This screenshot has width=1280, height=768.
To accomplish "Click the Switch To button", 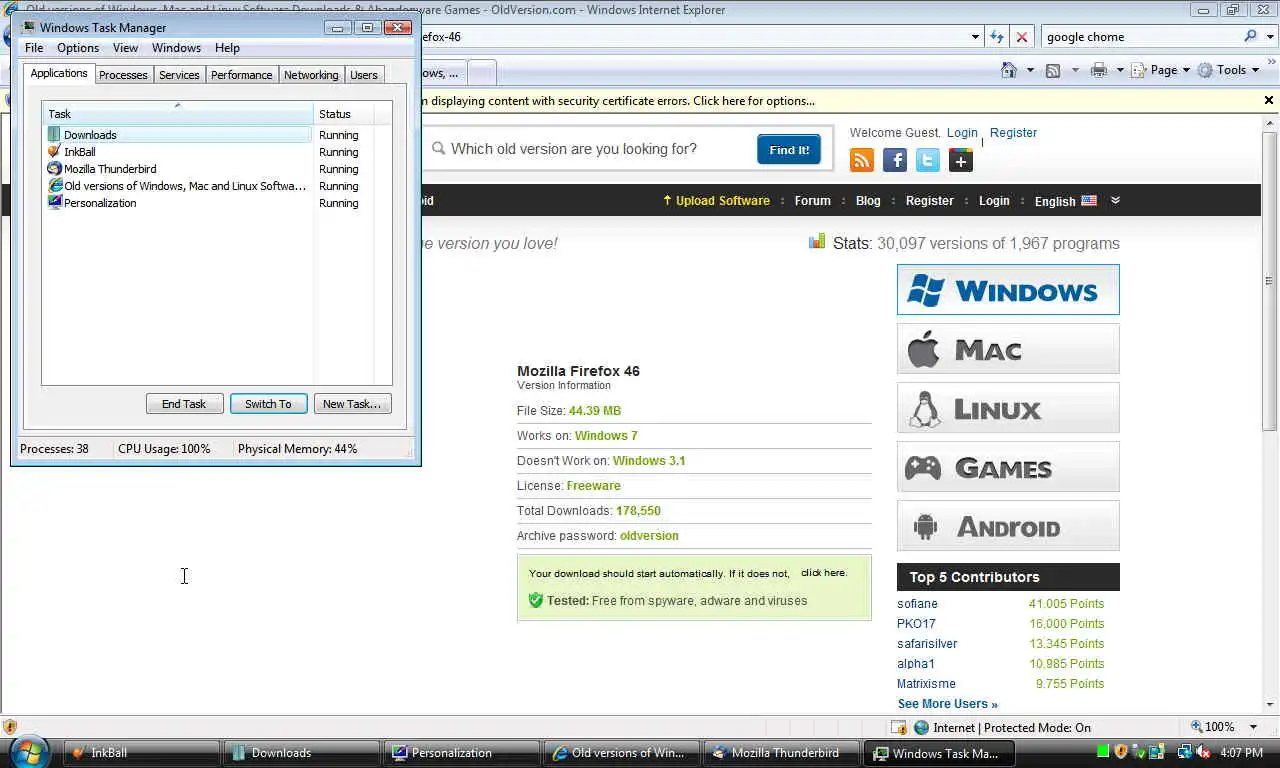I will click(268, 404).
